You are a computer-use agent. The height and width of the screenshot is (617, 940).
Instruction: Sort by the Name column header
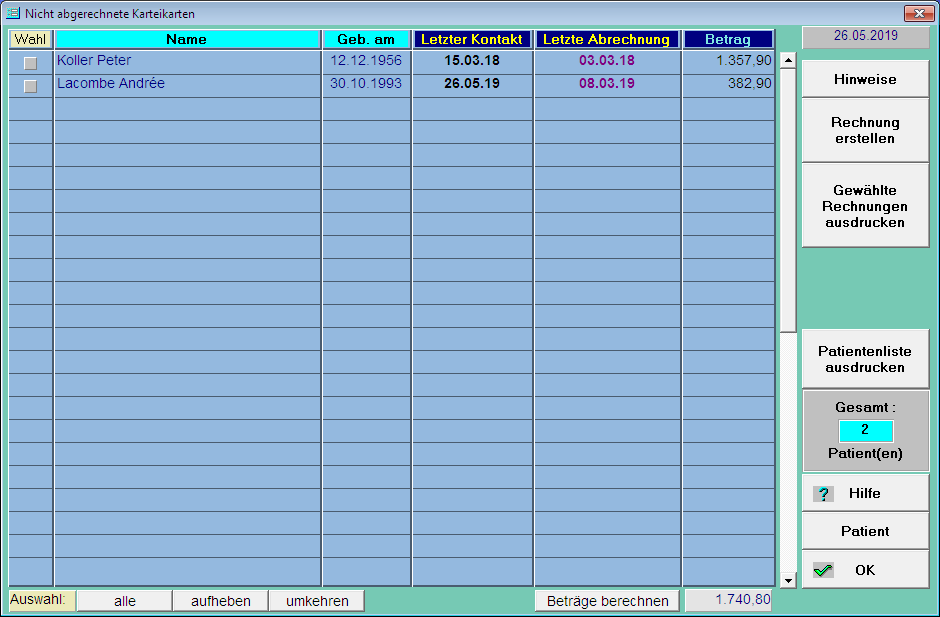tap(187, 39)
